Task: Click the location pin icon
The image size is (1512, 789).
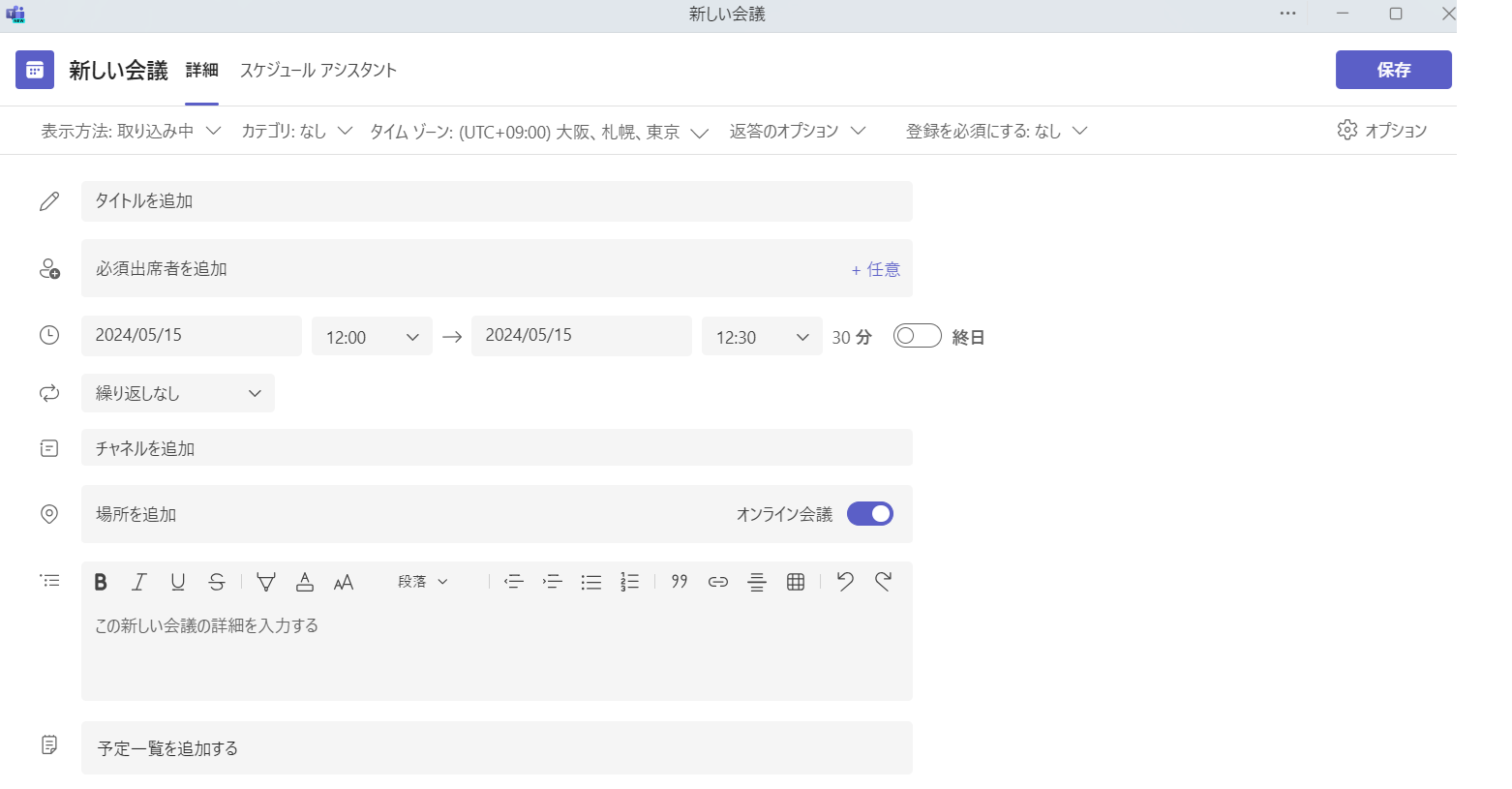Action: click(x=49, y=514)
